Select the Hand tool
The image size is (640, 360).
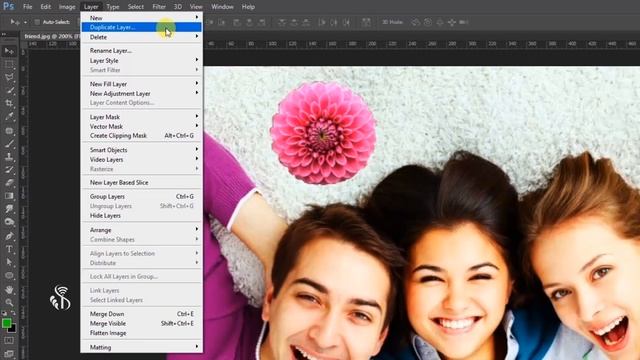(x=9, y=289)
